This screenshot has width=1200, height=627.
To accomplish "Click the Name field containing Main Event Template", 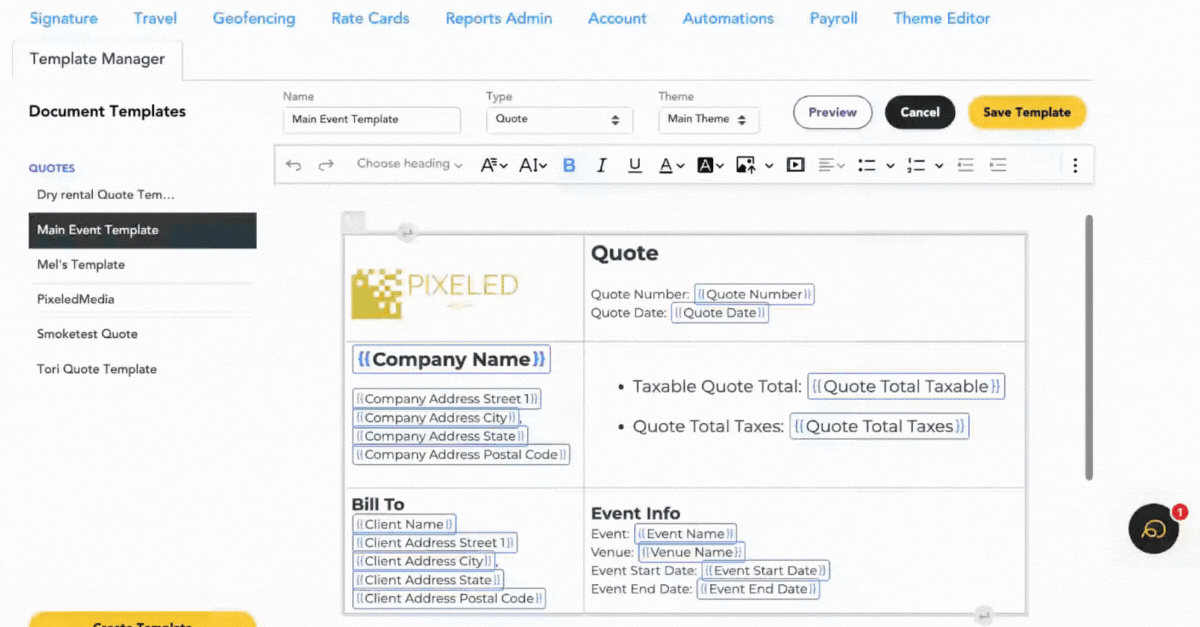I will (x=371, y=119).
